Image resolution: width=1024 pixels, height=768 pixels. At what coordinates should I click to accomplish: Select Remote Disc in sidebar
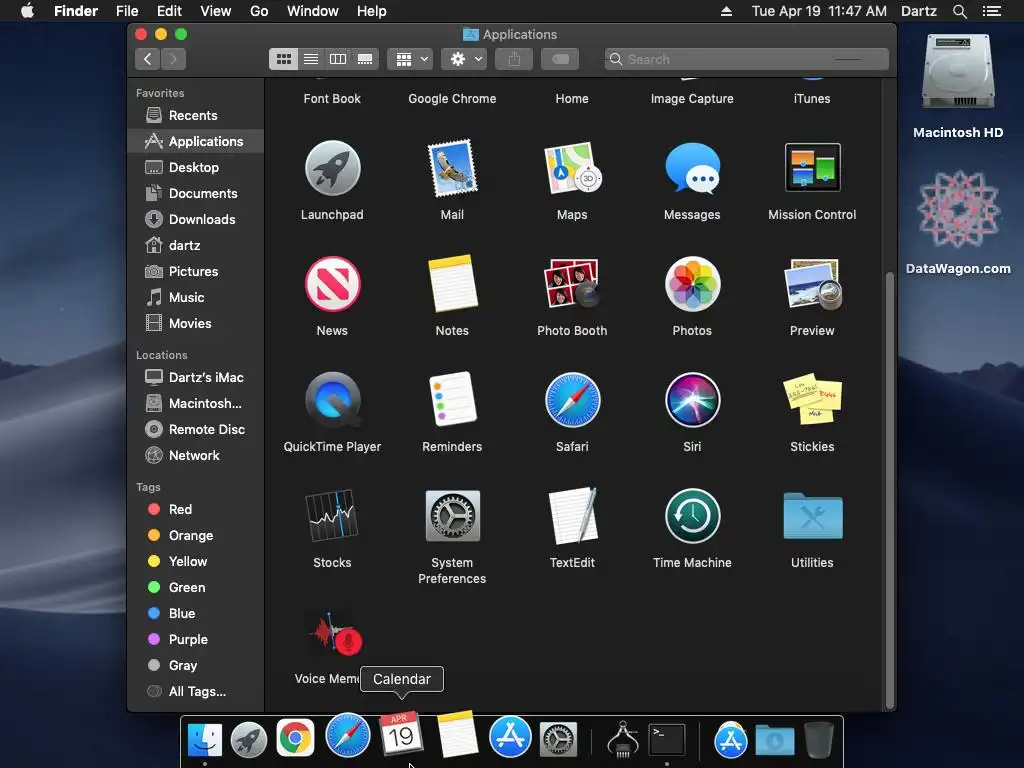[195, 430]
